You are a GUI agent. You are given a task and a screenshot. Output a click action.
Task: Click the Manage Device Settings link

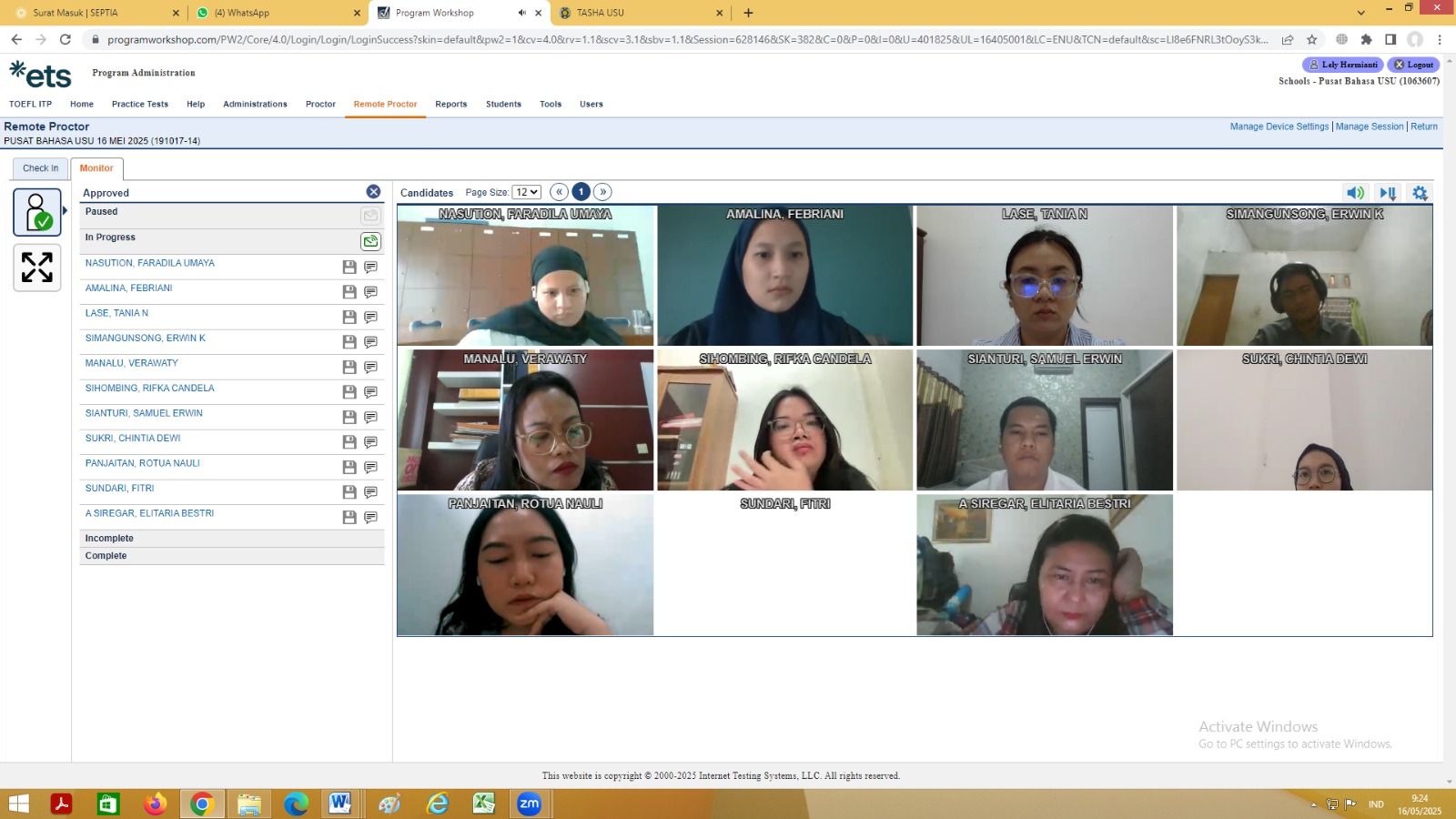click(1279, 126)
